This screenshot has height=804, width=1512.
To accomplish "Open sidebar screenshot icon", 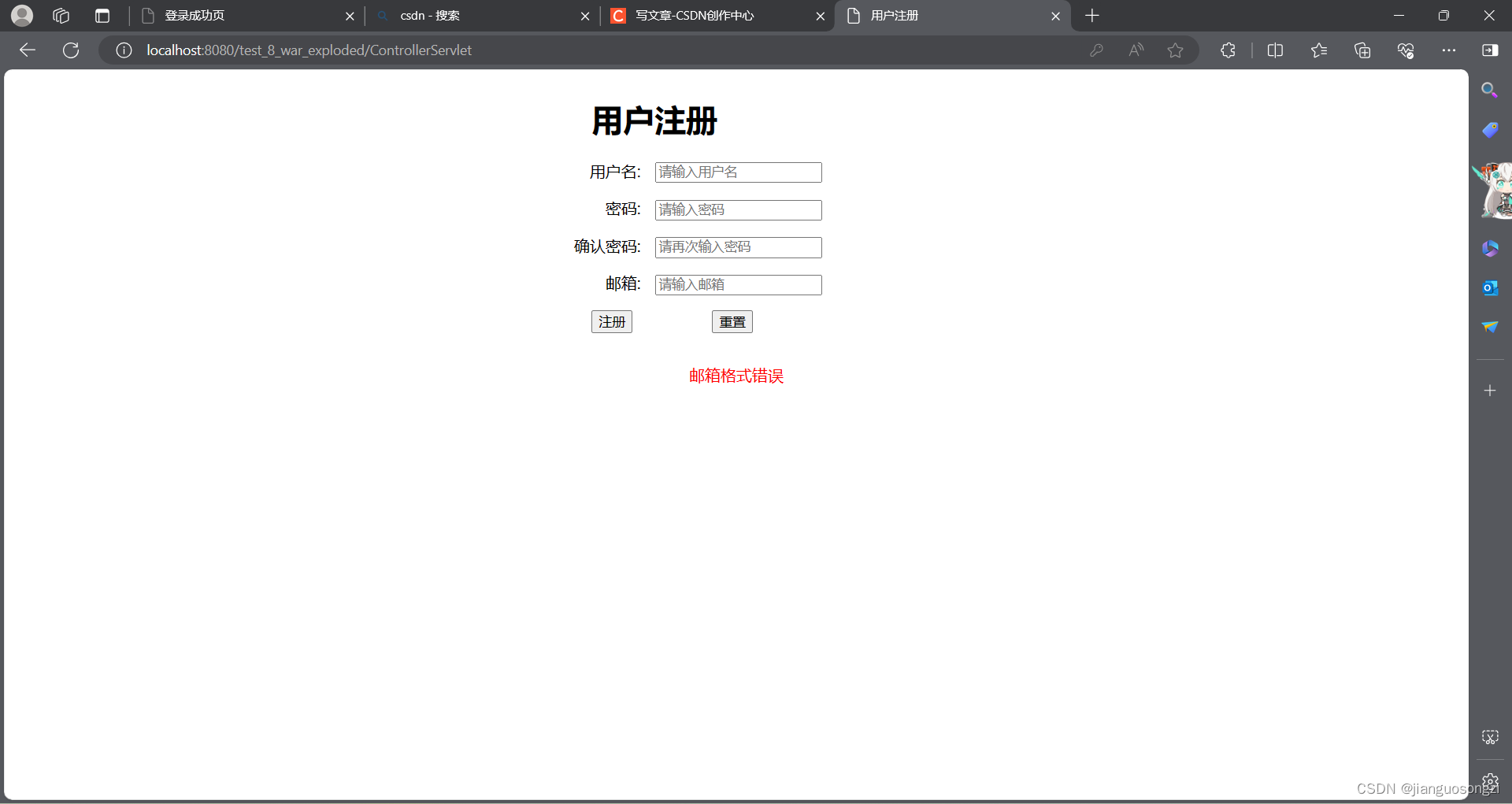I will coord(1490,737).
